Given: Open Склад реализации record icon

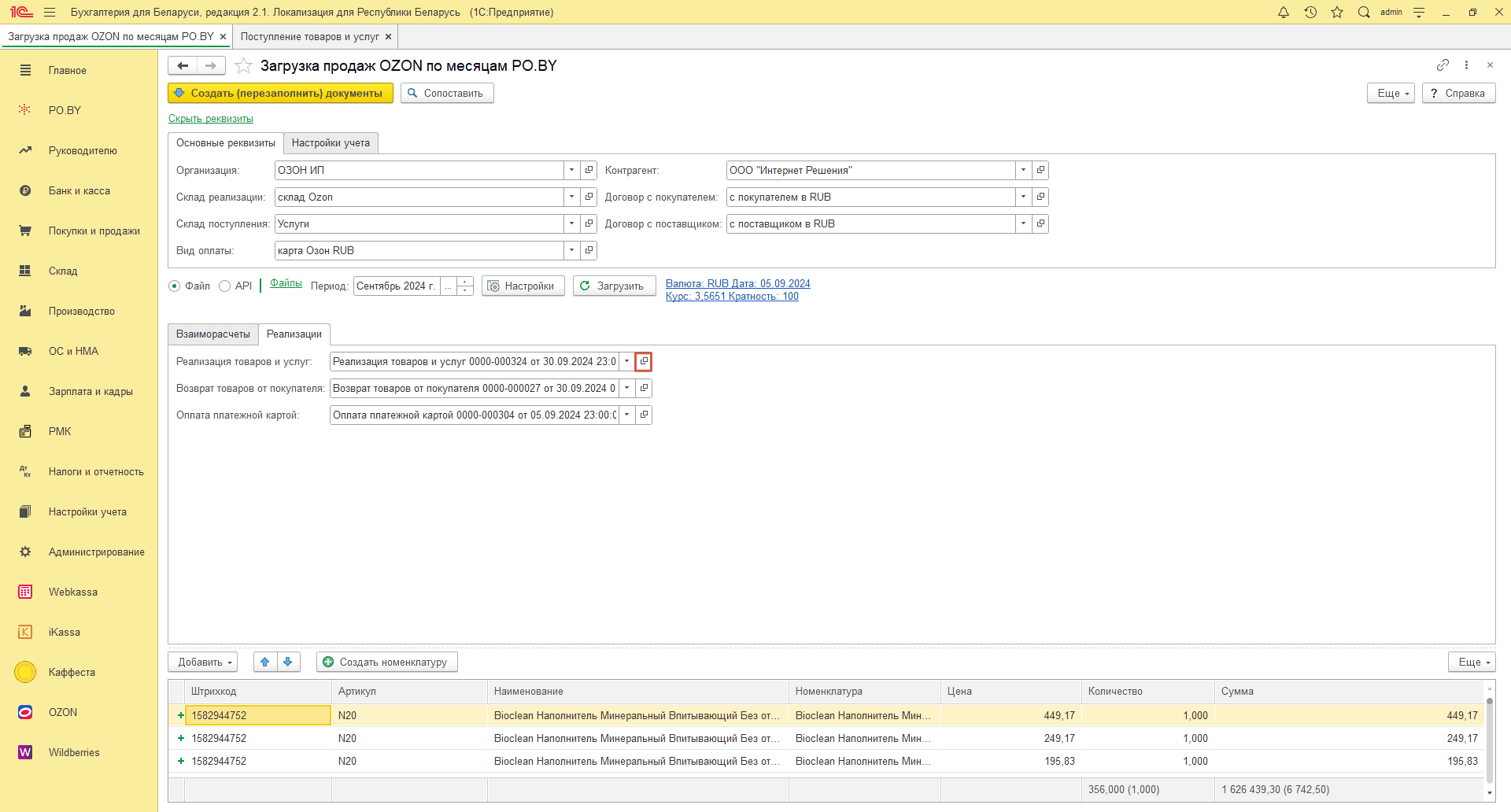Looking at the screenshot, I should point(589,197).
